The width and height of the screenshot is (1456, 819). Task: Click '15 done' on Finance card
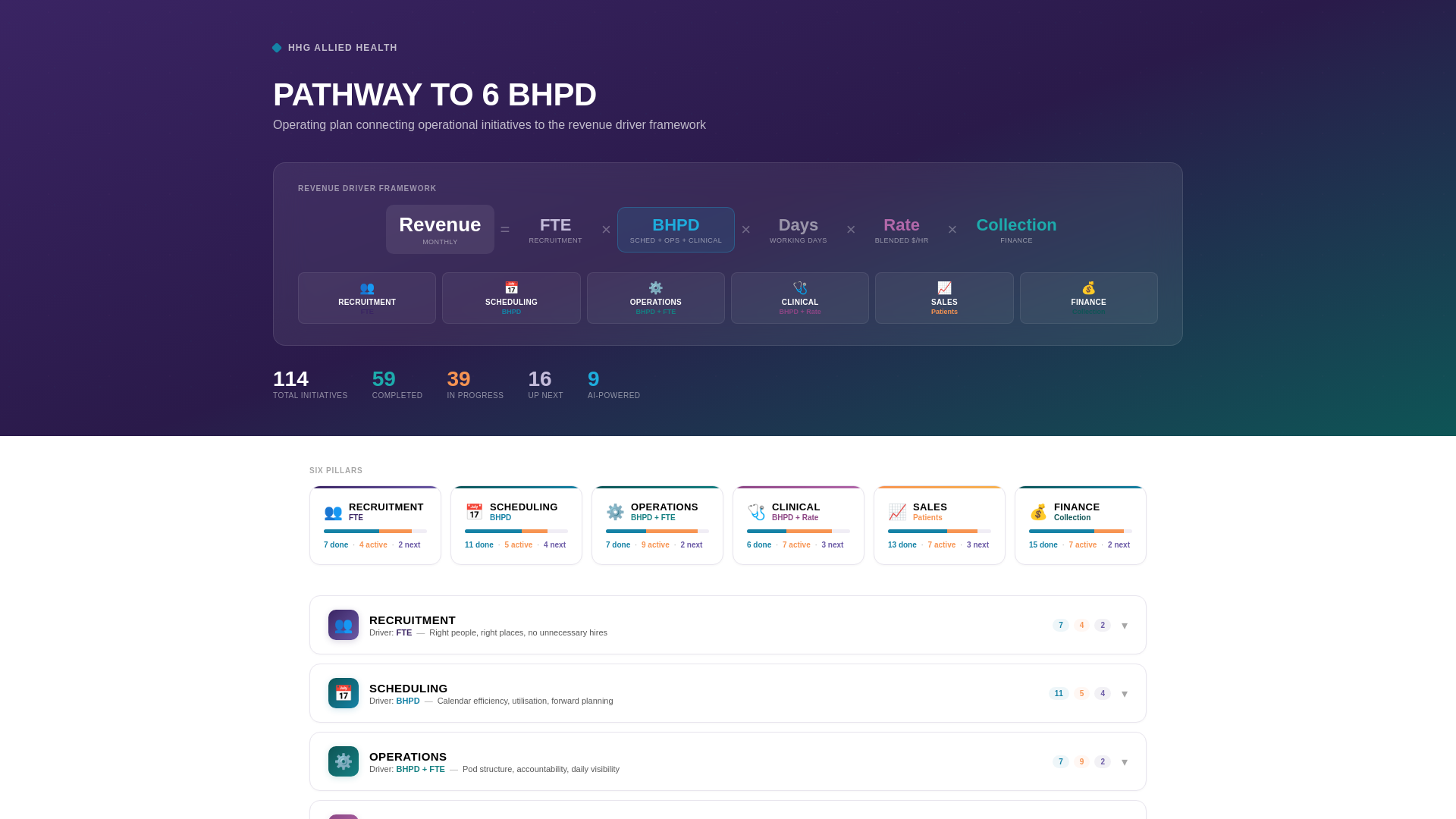[1043, 545]
